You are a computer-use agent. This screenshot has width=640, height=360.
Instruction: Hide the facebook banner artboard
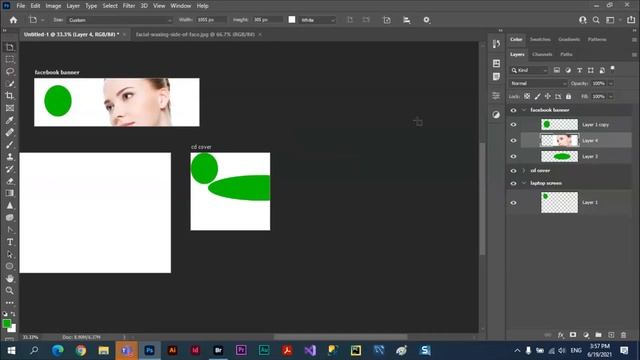513,110
